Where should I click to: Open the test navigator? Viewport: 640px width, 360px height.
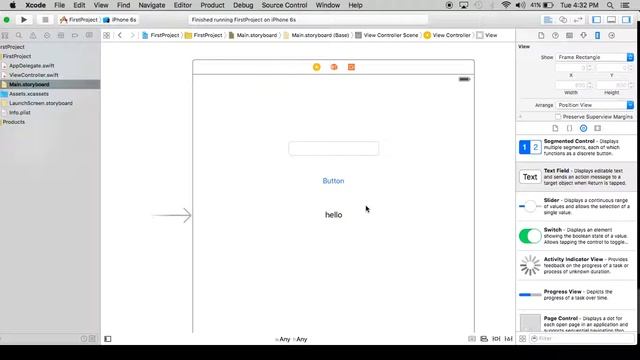click(47, 36)
